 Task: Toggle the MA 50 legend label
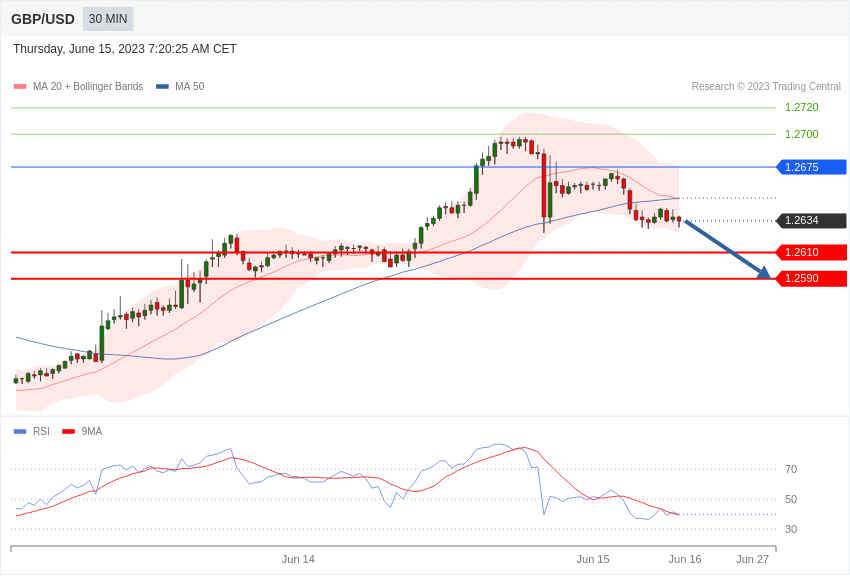189,87
